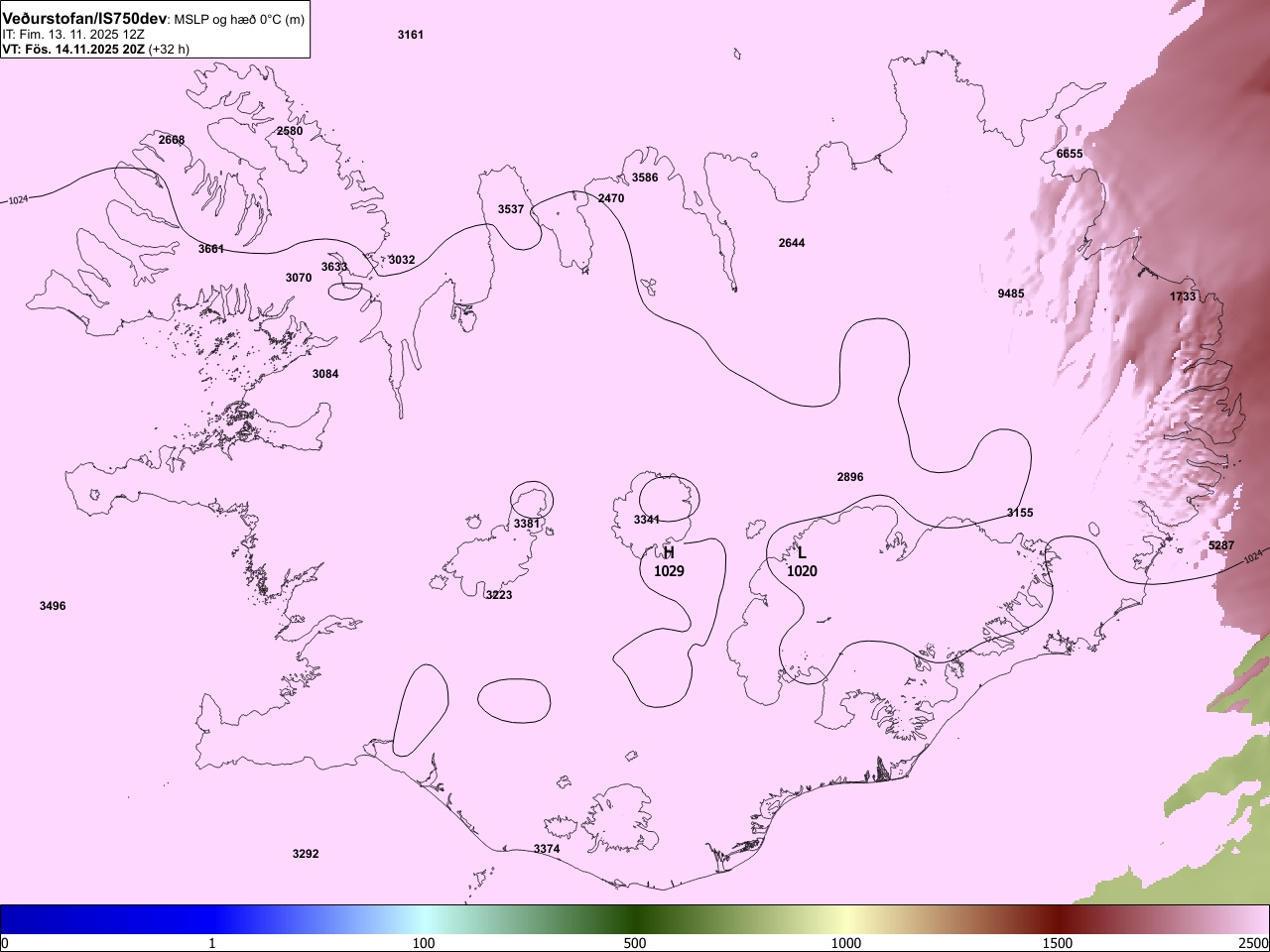Click the 6655 height value

click(x=1070, y=154)
